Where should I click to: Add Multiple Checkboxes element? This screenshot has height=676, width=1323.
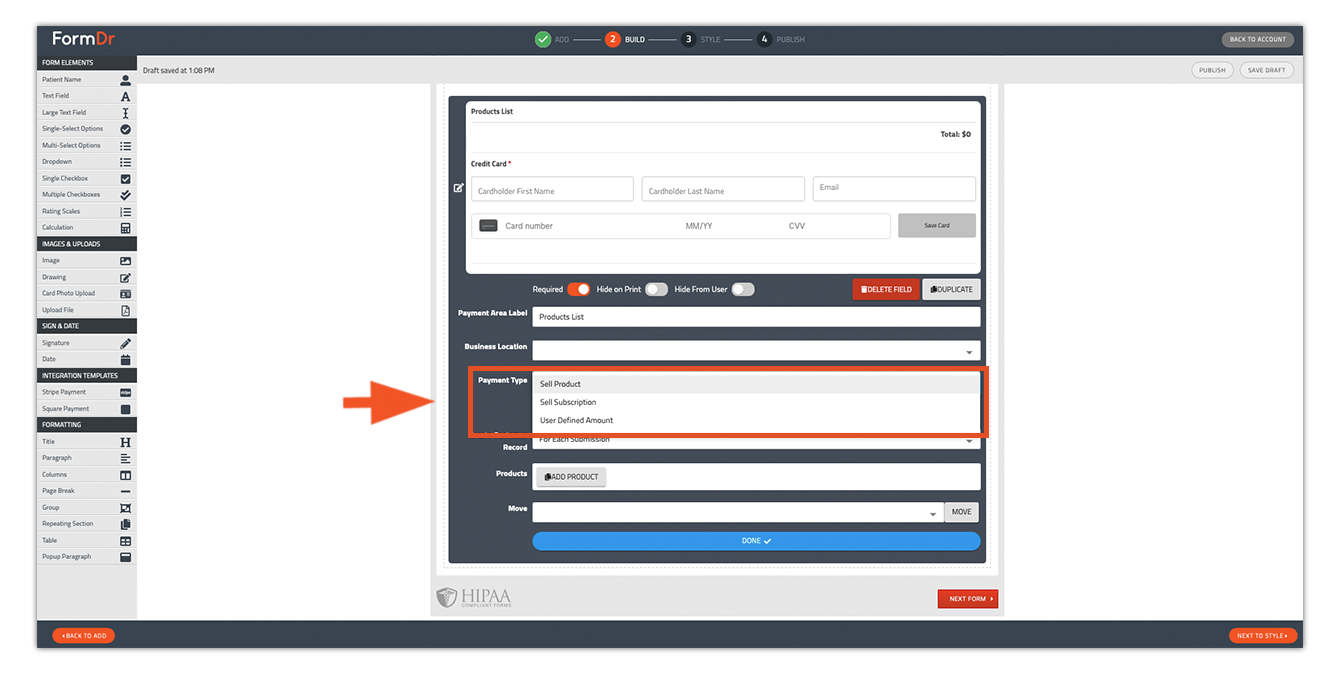pyautogui.click(x=86, y=195)
